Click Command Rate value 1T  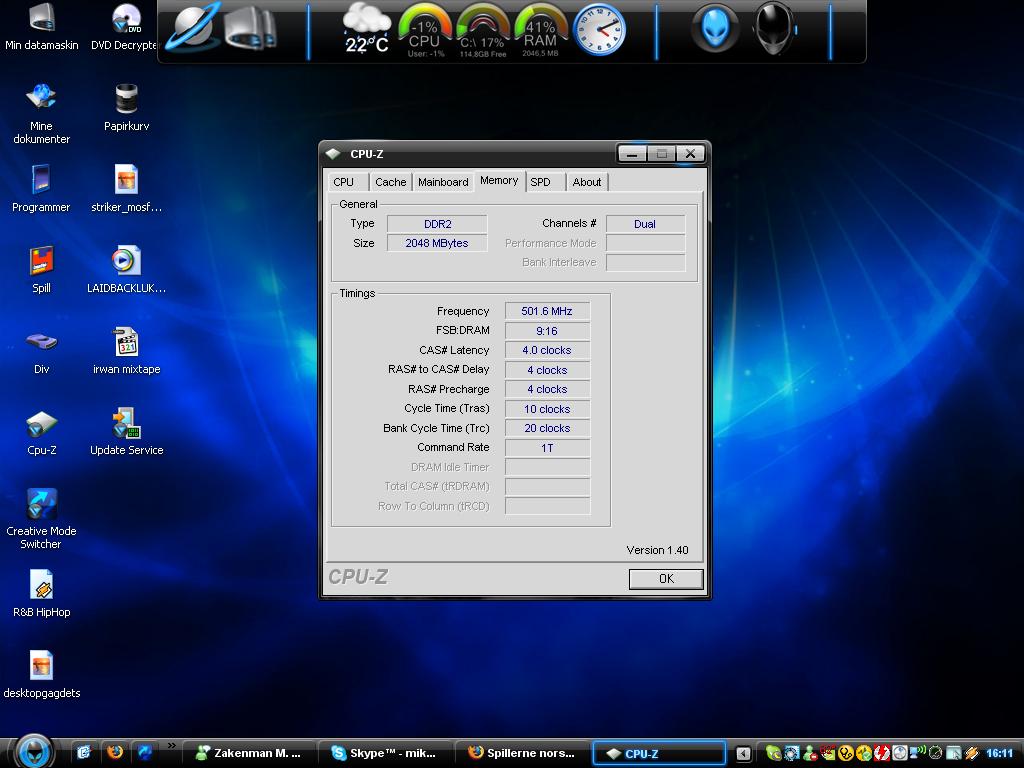(547, 448)
